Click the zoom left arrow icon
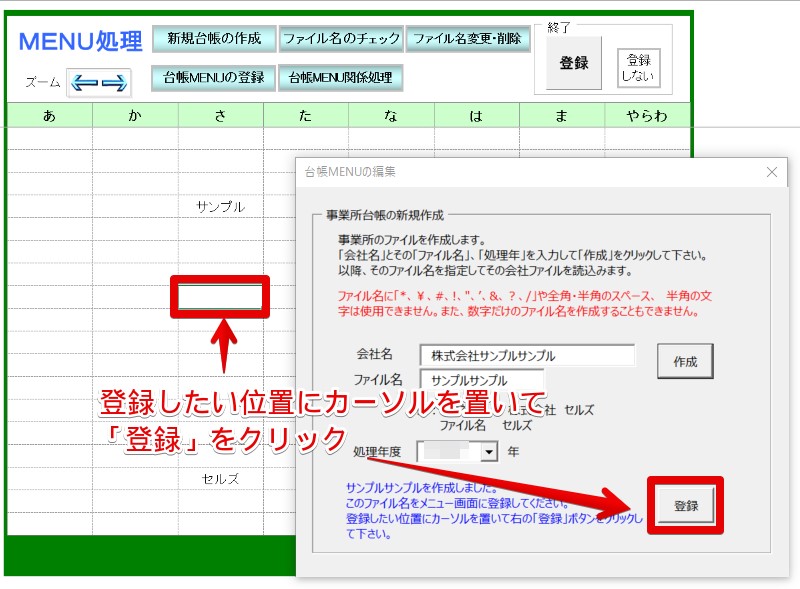The width and height of the screenshot is (800, 589). pyautogui.click(x=84, y=83)
